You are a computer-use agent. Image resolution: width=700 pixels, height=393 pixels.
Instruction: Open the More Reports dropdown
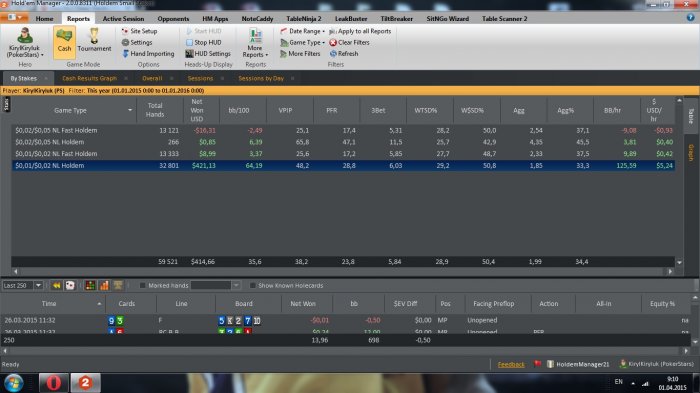pyautogui.click(x=255, y=43)
